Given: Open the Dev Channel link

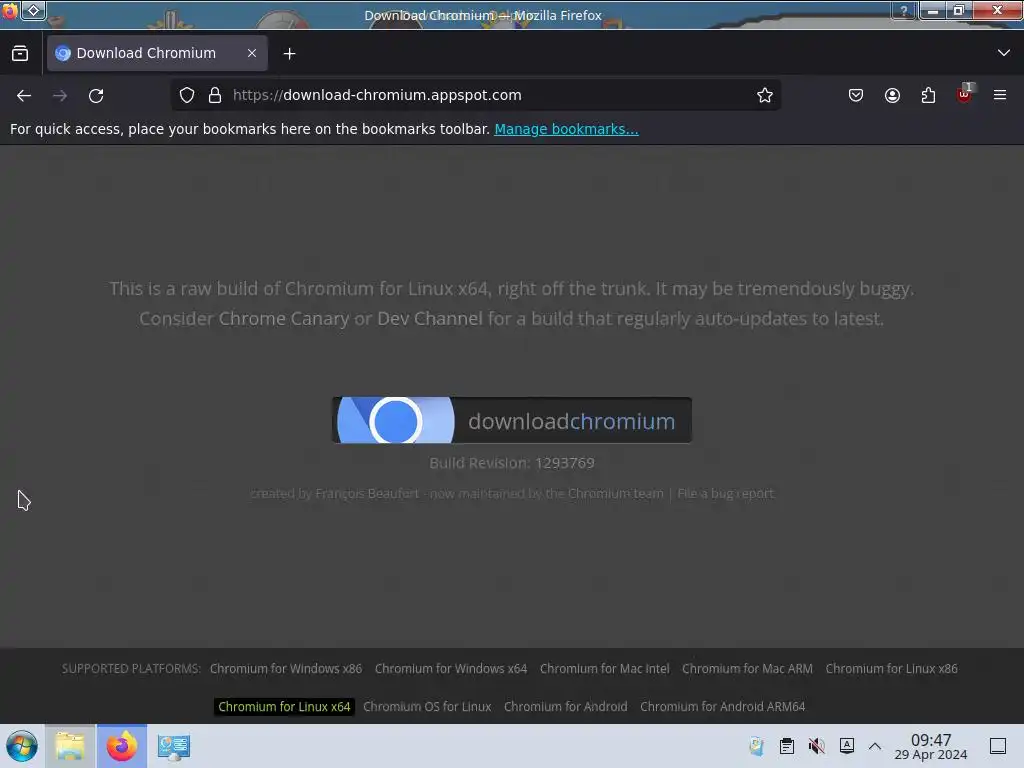Looking at the screenshot, I should point(430,319).
